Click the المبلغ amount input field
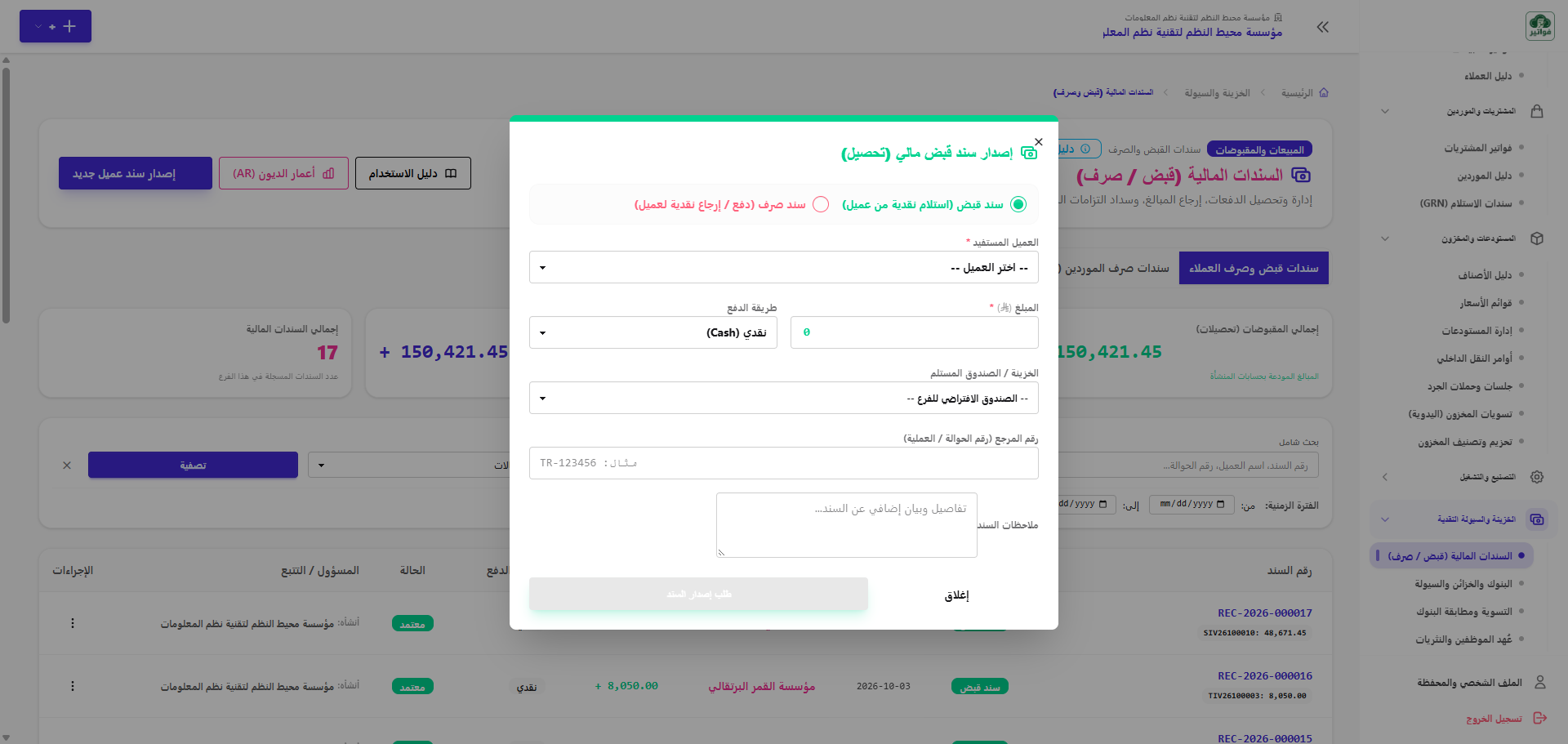The width and height of the screenshot is (1568, 744). [915, 332]
